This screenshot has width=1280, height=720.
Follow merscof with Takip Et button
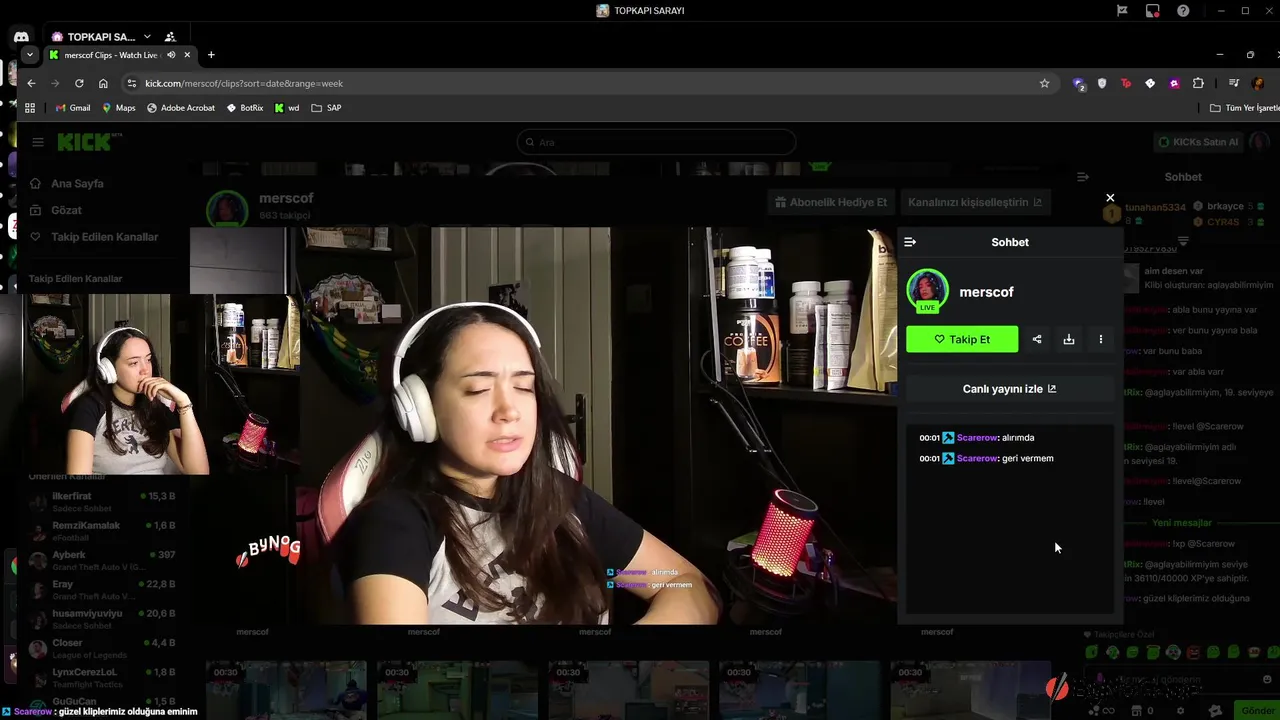pos(962,339)
